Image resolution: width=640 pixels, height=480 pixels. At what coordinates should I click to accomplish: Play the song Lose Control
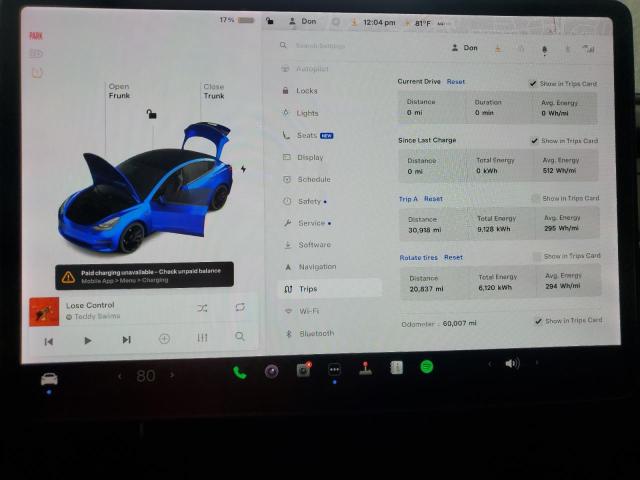(87, 340)
